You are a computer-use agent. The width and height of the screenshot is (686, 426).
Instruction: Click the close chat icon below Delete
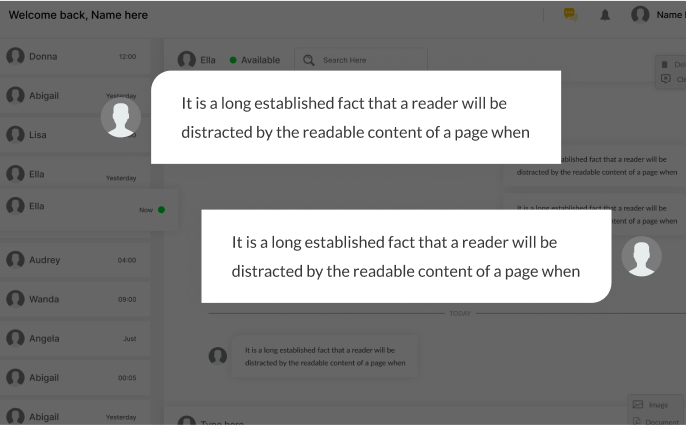(x=665, y=79)
